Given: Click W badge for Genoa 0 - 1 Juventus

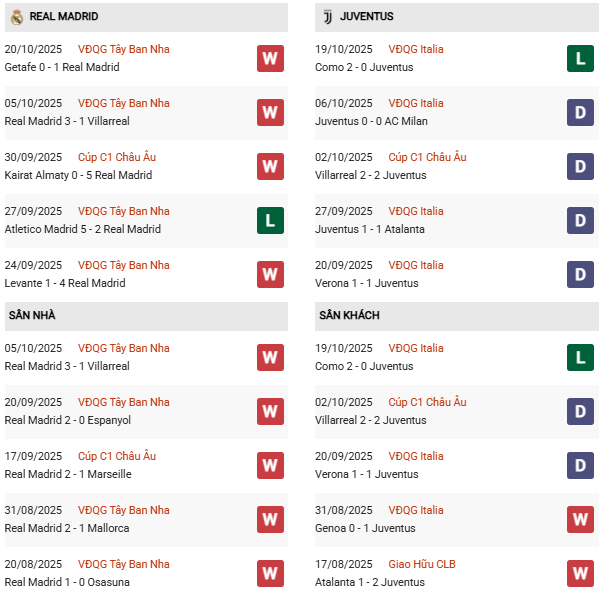Looking at the screenshot, I should [580, 519].
